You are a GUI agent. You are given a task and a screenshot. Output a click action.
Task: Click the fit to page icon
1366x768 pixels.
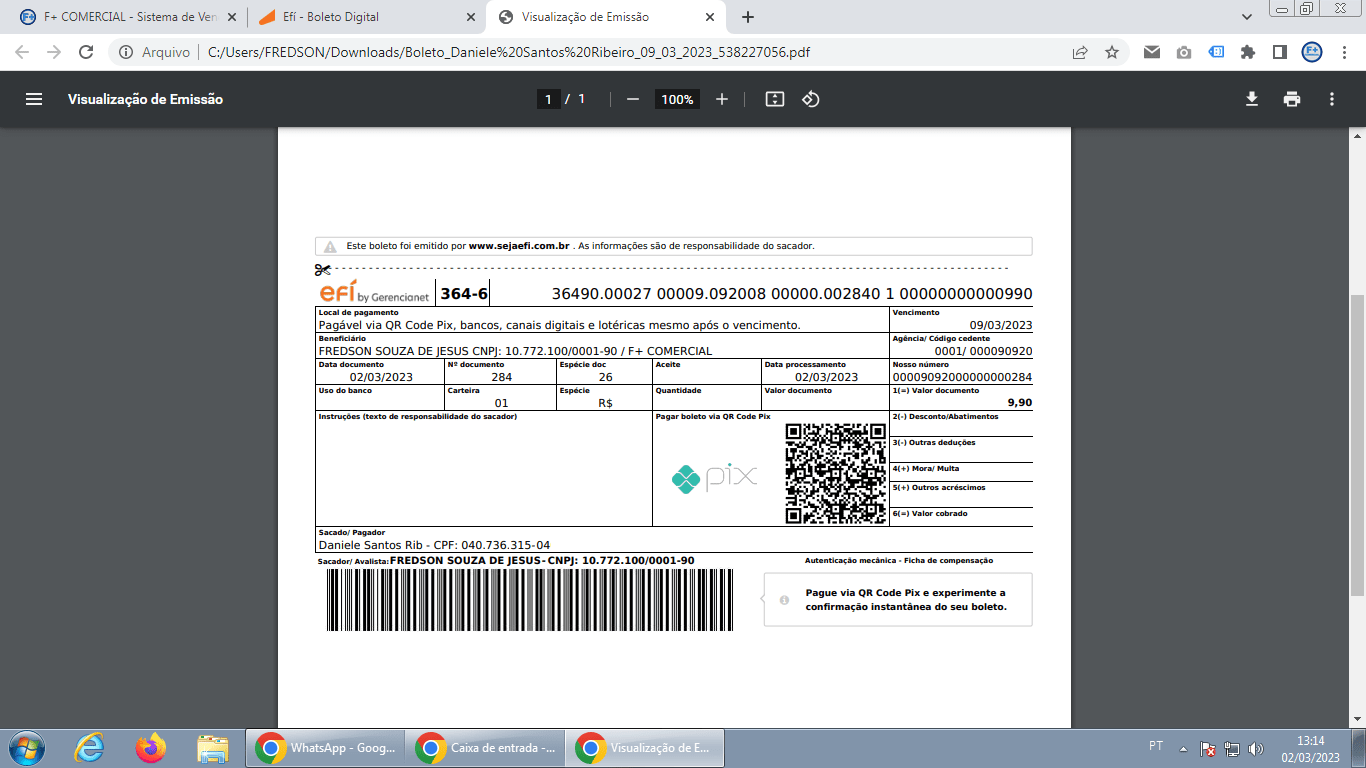(774, 99)
